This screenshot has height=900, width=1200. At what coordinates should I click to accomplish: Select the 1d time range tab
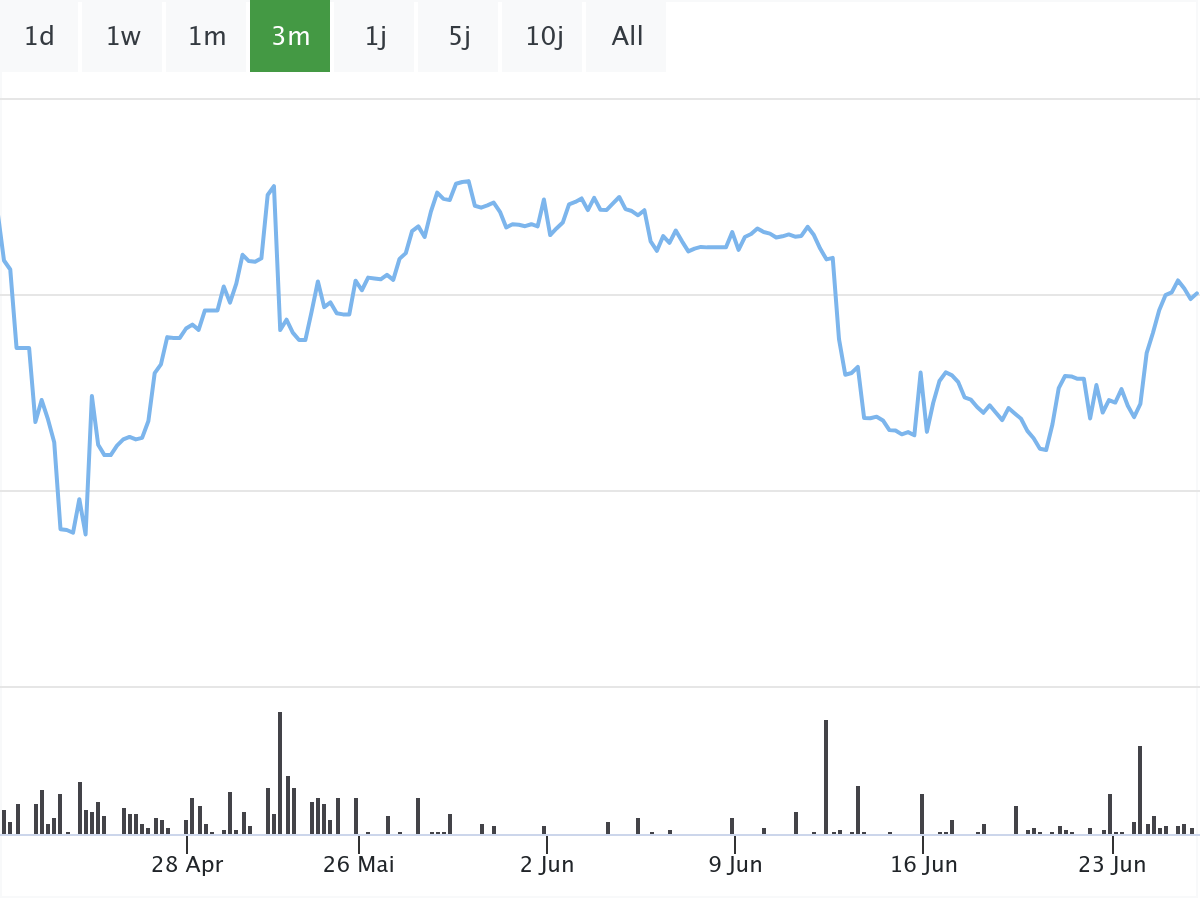point(39,37)
